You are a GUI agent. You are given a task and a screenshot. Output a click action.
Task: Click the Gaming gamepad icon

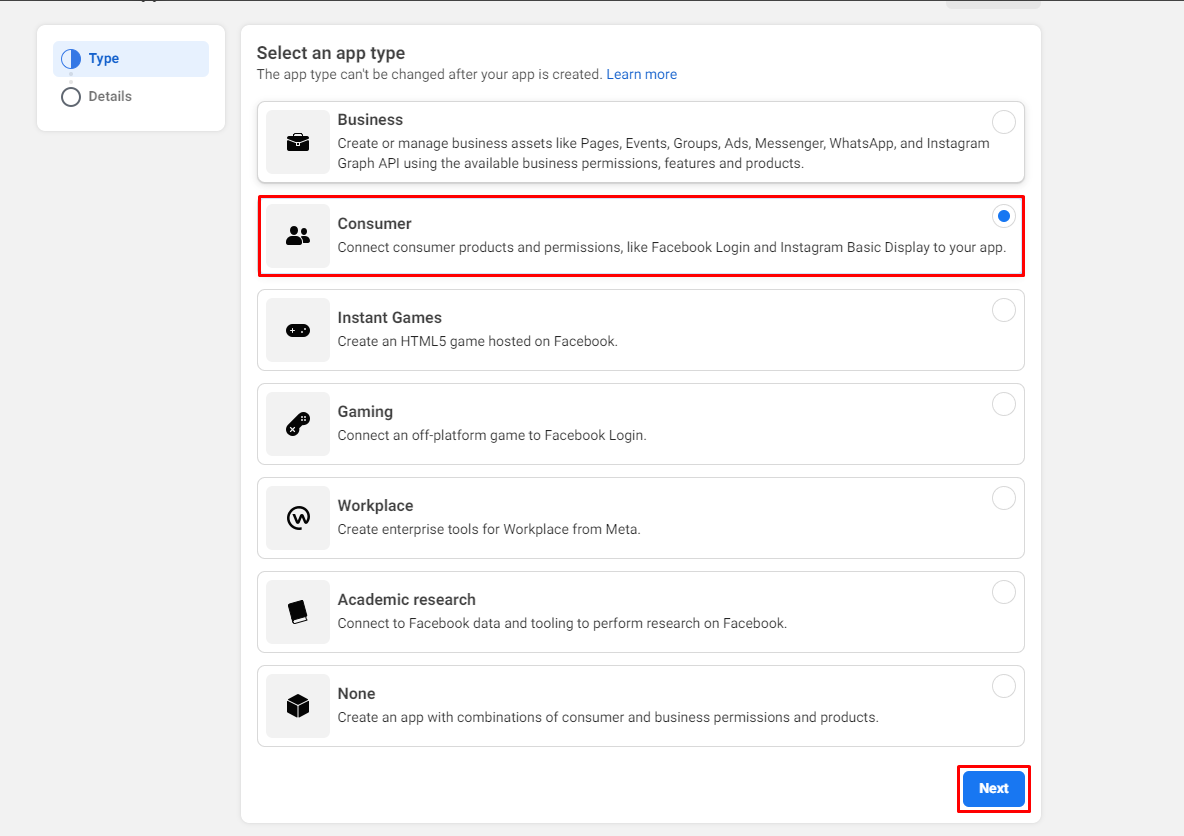(x=298, y=424)
